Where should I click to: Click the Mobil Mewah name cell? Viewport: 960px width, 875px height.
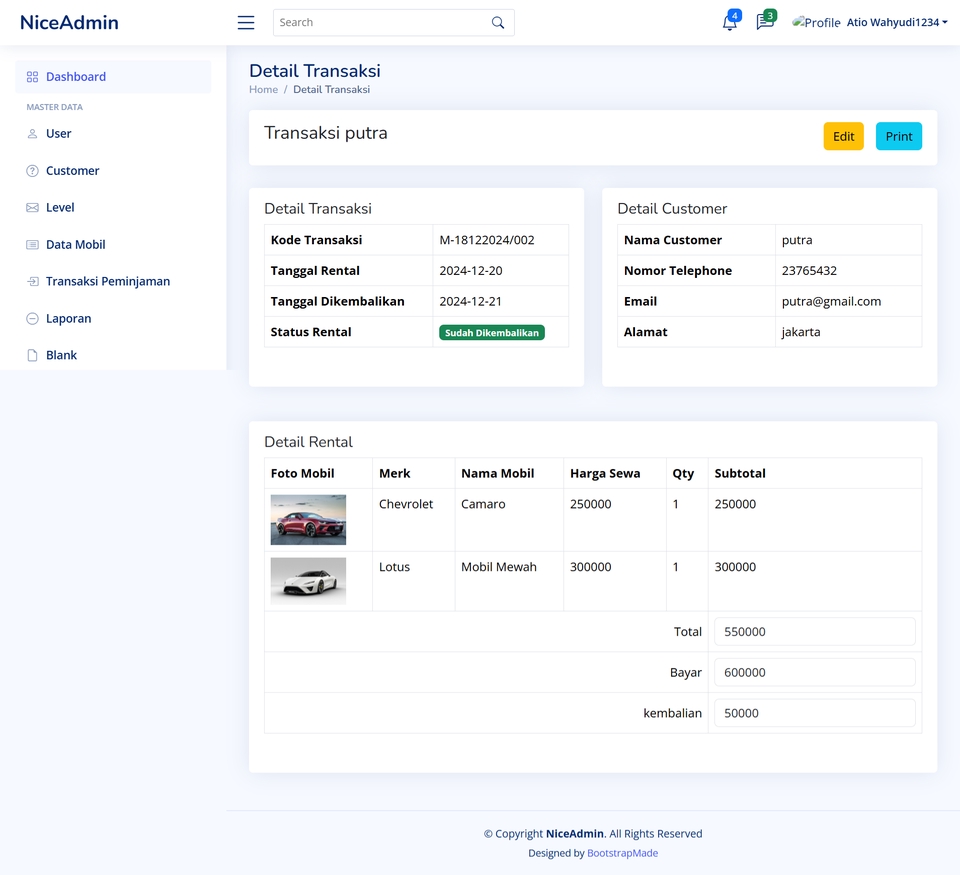click(509, 581)
